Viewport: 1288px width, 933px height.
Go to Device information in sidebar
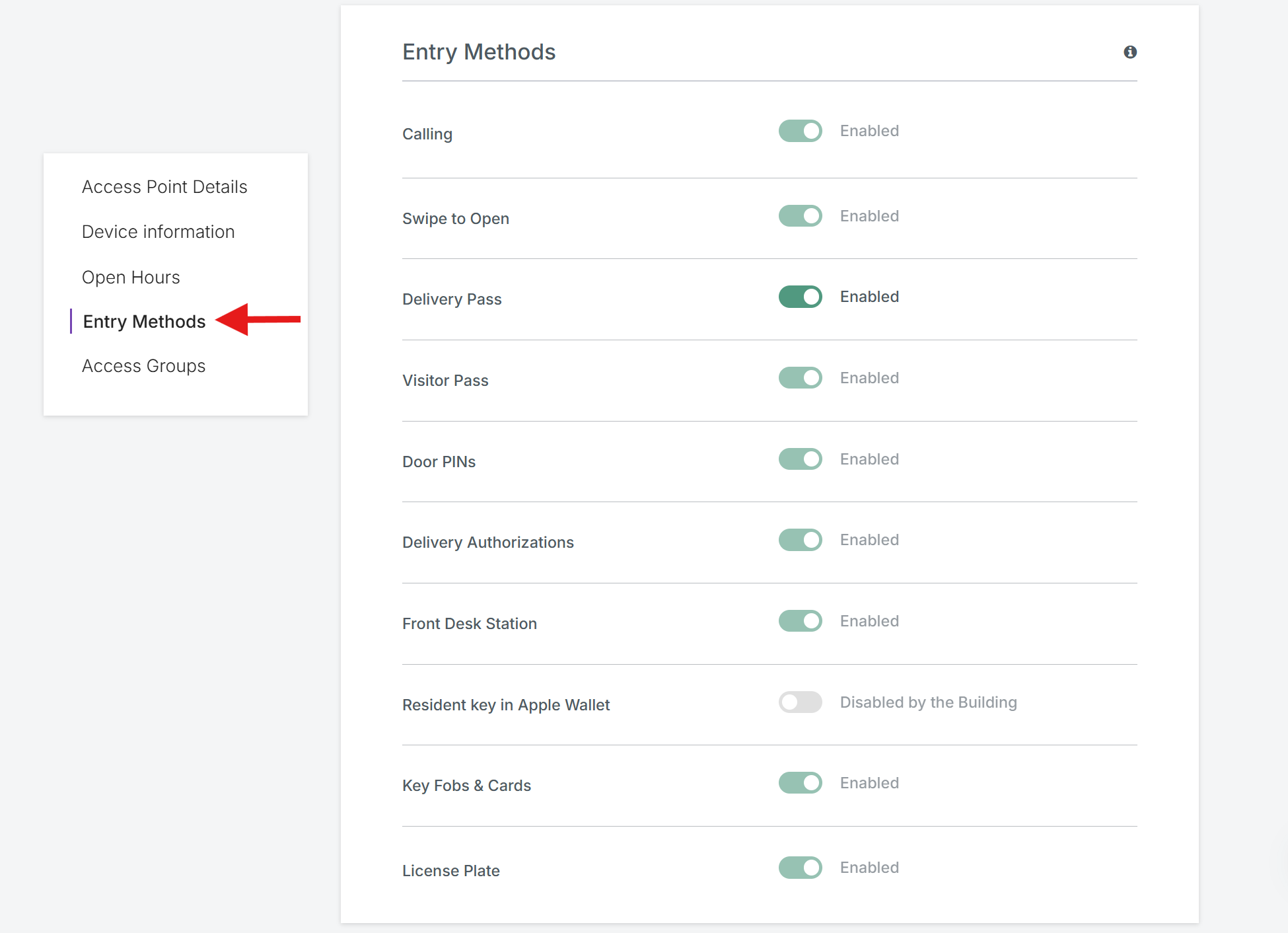[158, 232]
